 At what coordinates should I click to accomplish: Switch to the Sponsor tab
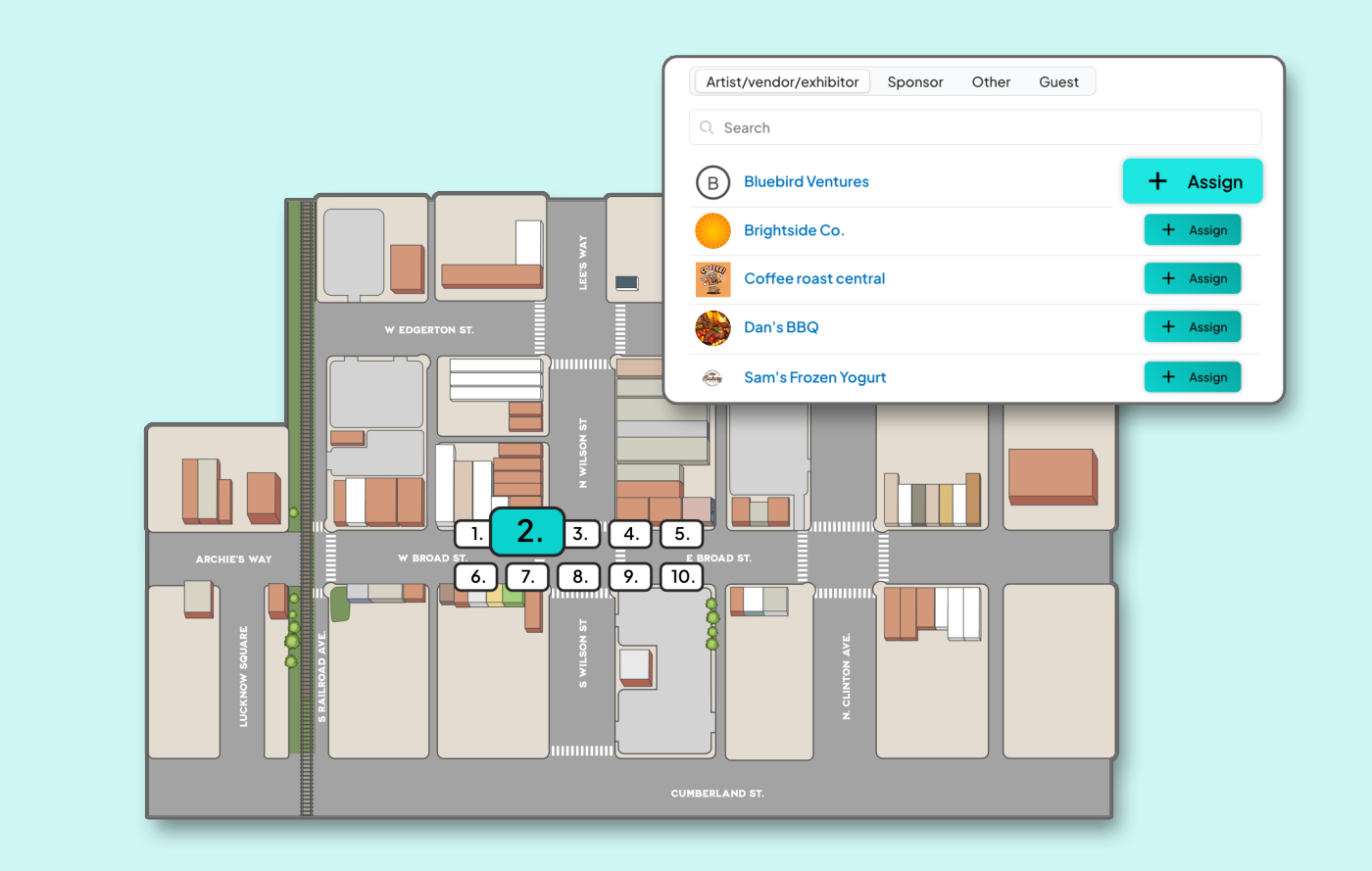[x=914, y=82]
